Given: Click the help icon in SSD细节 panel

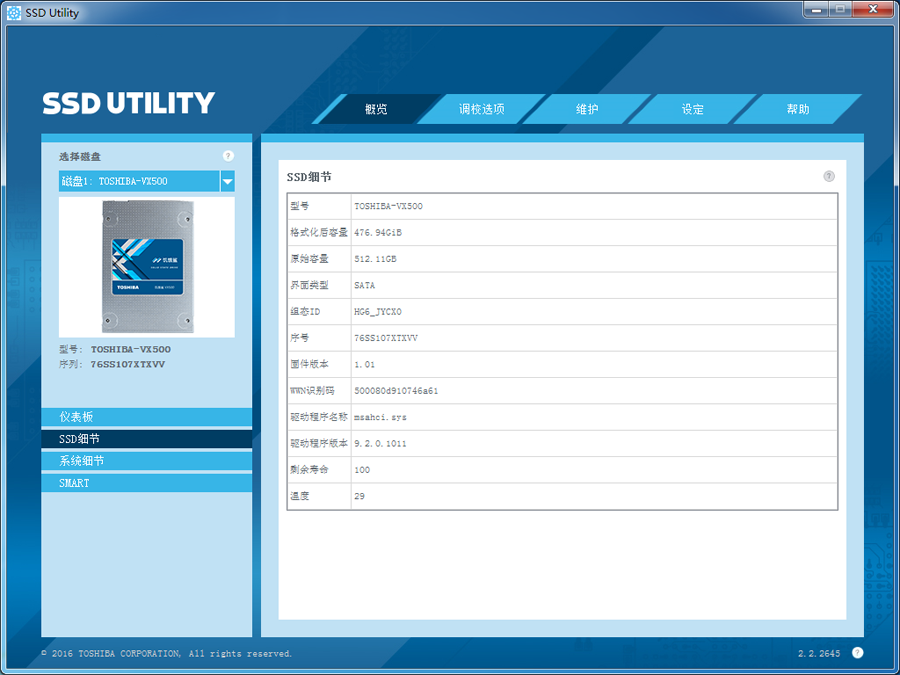Looking at the screenshot, I should click(x=829, y=176).
